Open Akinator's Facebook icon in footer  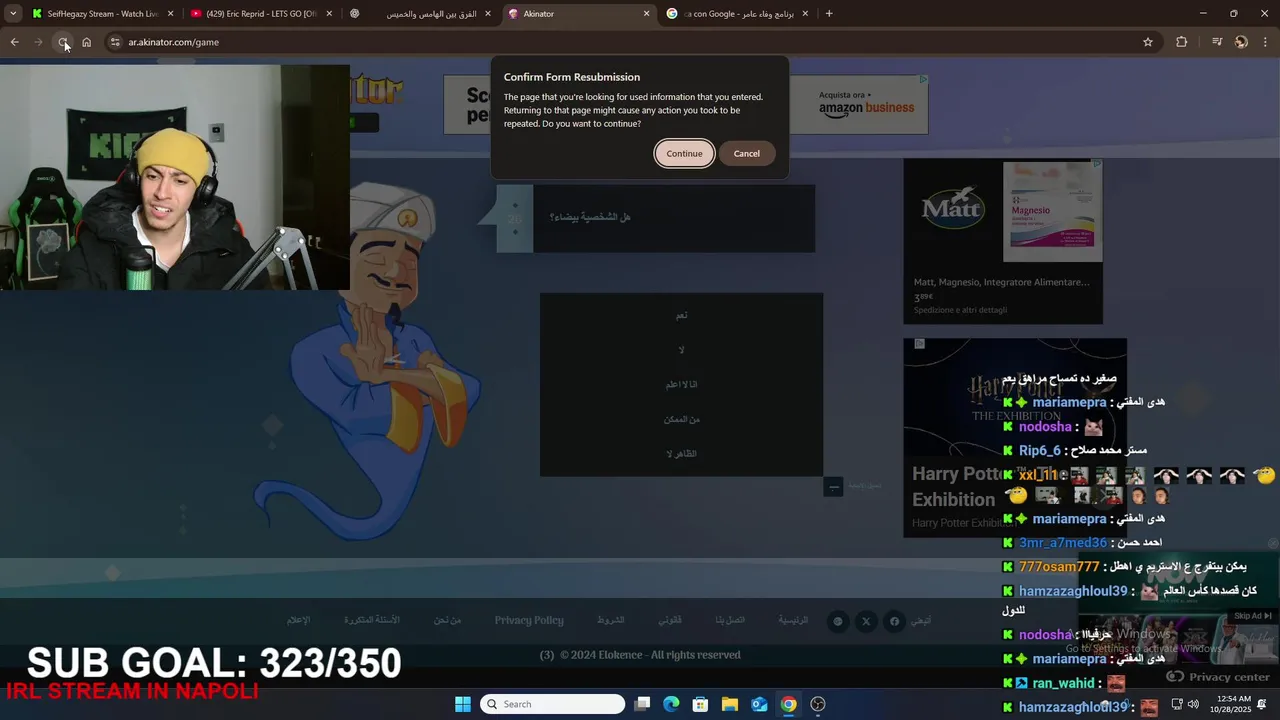tap(894, 621)
